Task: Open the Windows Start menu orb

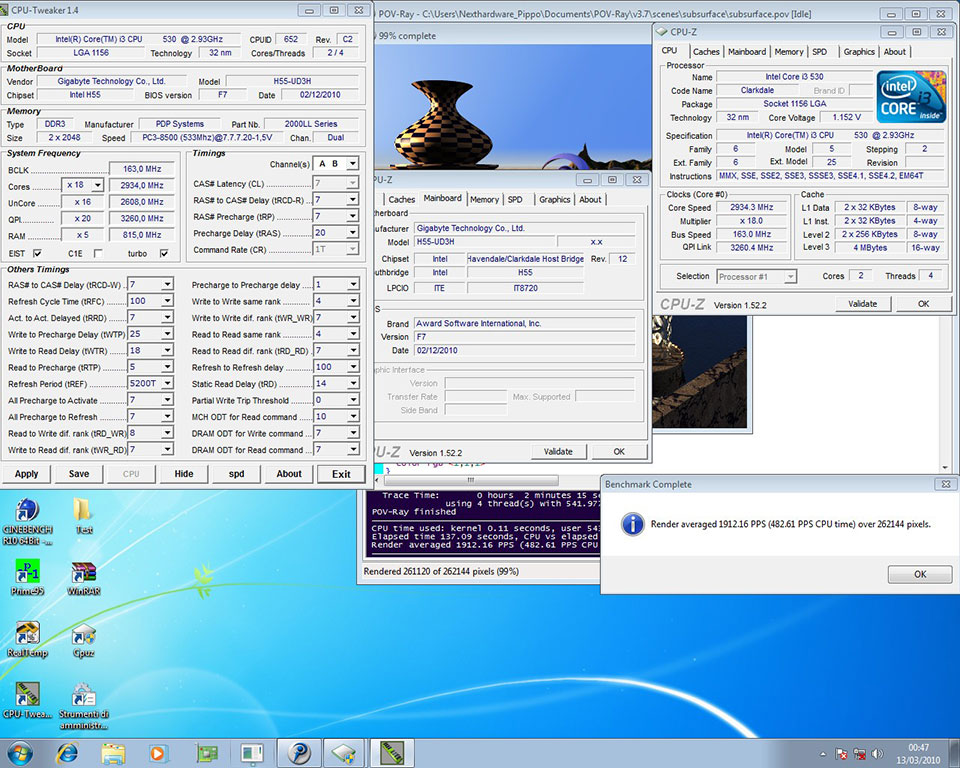Action: 19,753
